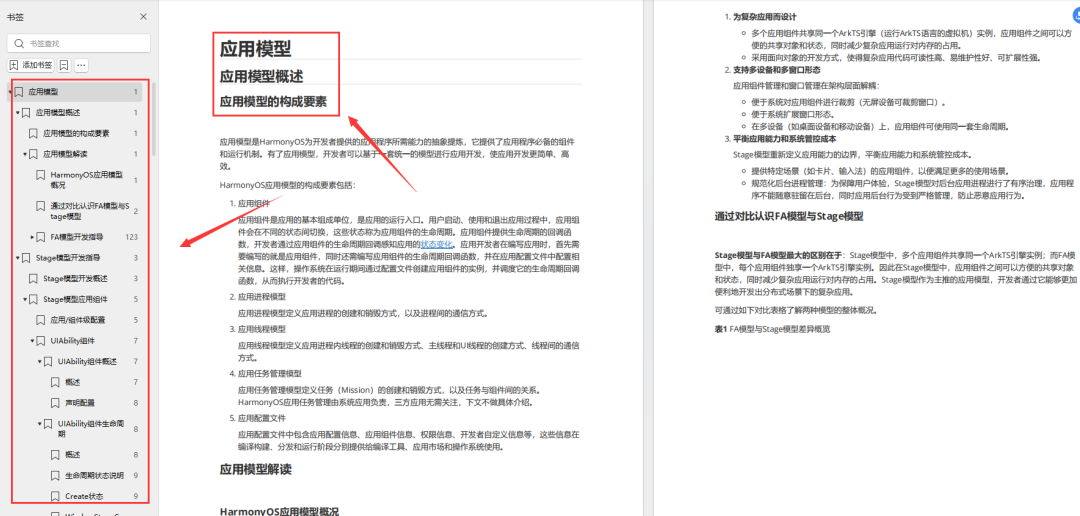
Task: Open the Stage模型应用组件 bookmark
Action: coord(75,299)
